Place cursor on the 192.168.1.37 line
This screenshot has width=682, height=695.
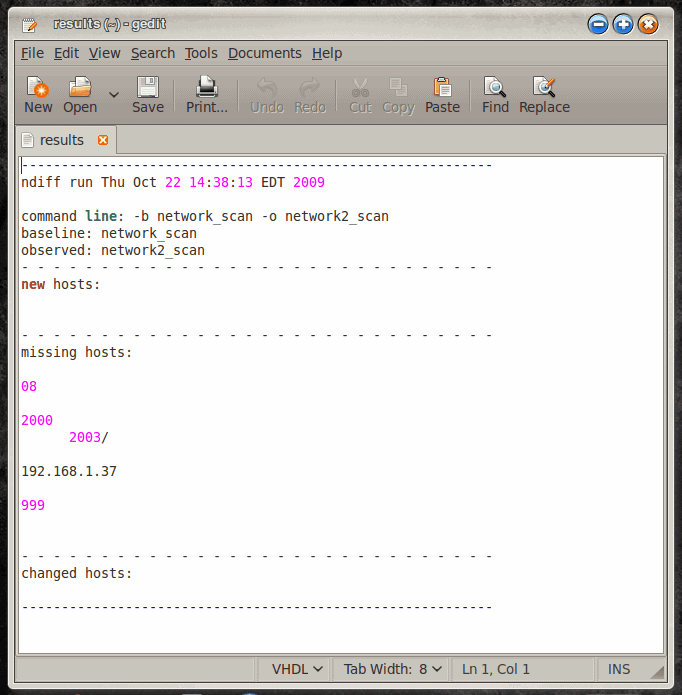[69, 471]
